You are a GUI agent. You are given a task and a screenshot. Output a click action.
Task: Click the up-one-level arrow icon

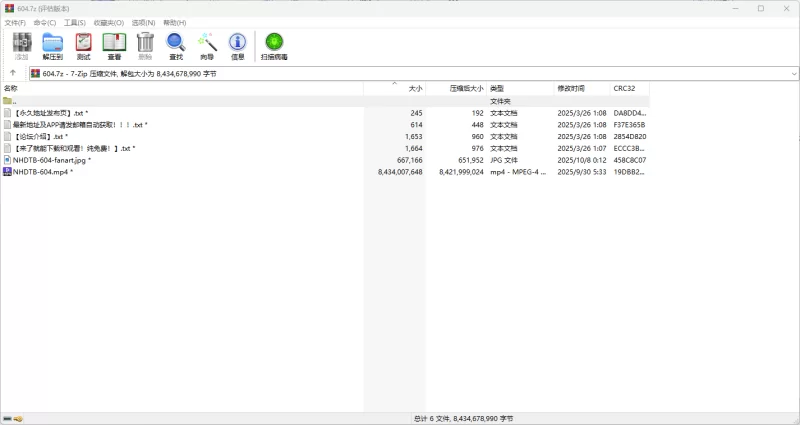[x=12, y=74]
